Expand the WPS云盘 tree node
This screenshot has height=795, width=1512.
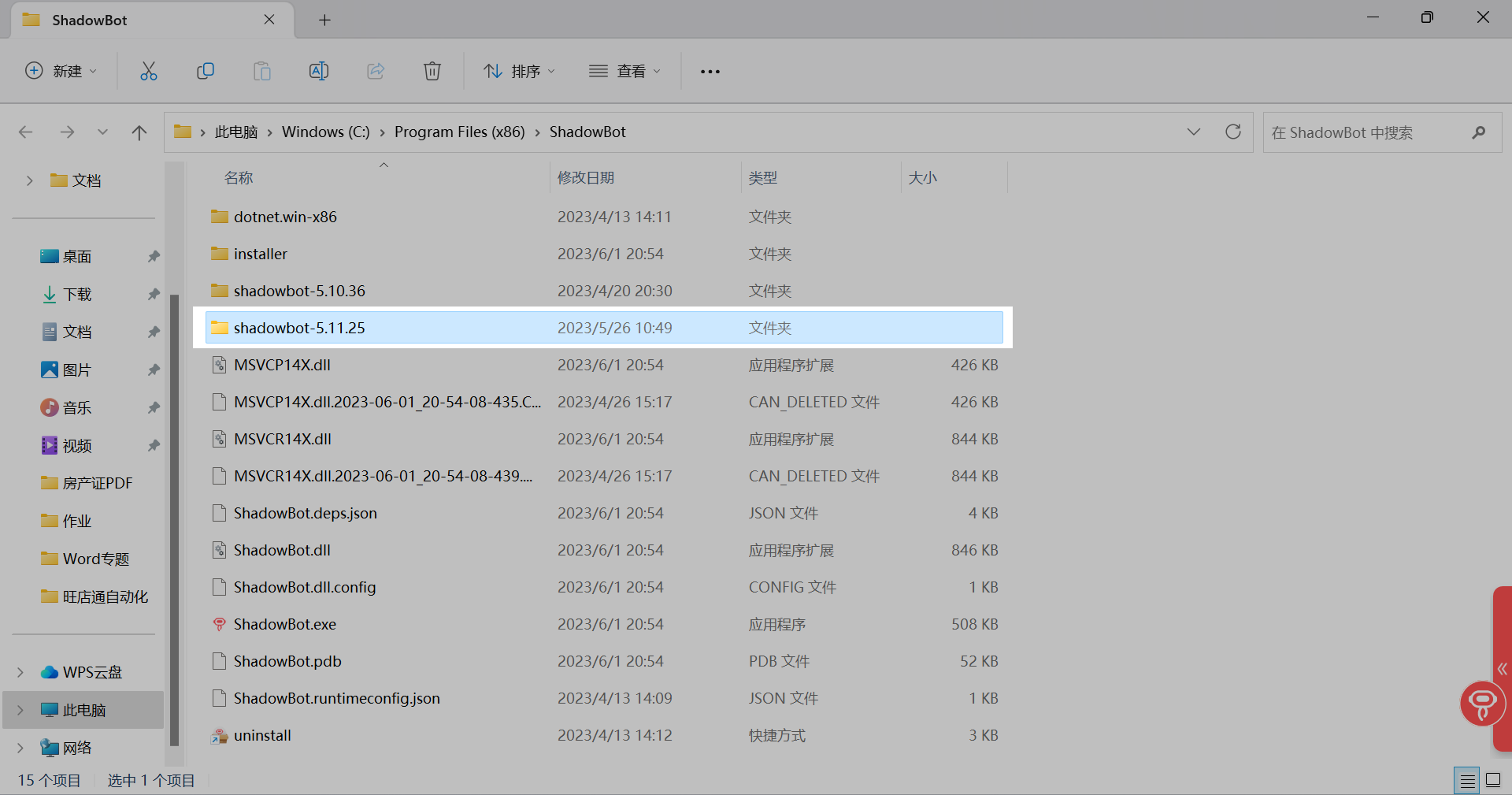click(x=20, y=672)
